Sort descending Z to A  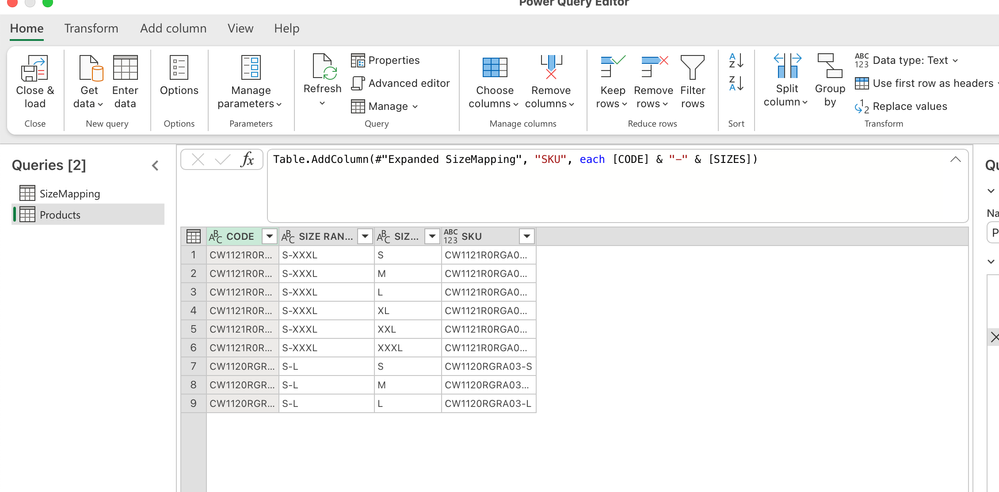(x=736, y=83)
